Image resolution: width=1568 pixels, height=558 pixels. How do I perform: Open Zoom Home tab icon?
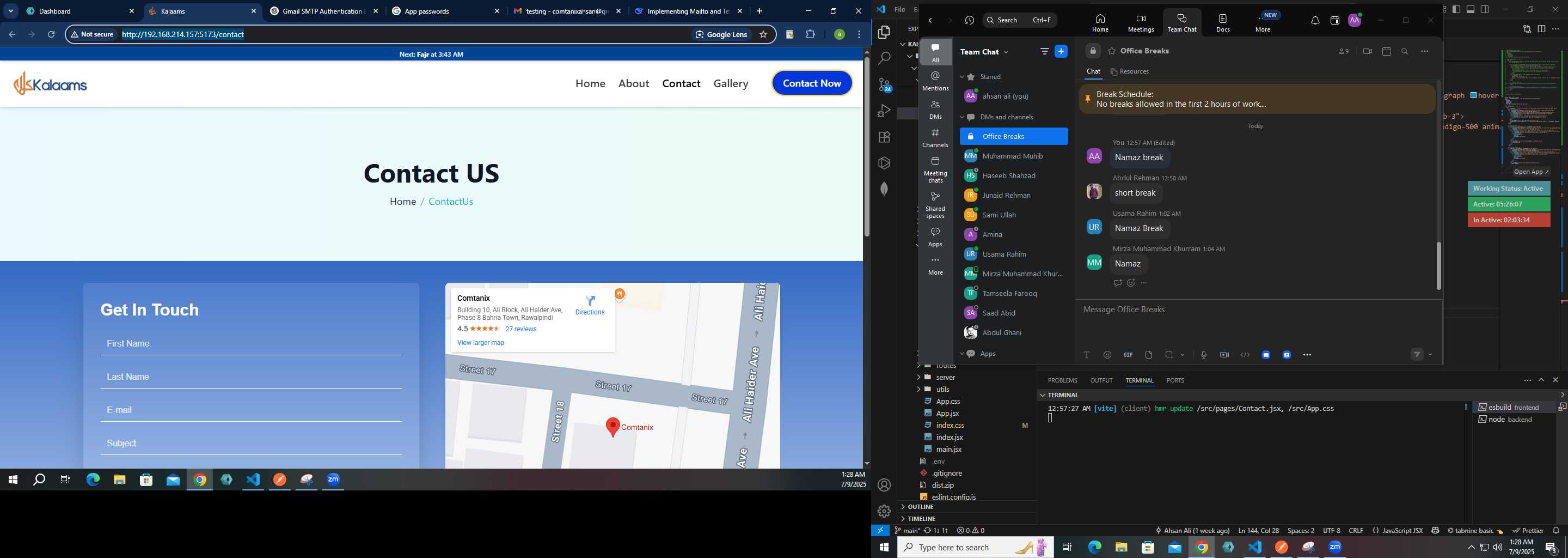(x=1099, y=22)
